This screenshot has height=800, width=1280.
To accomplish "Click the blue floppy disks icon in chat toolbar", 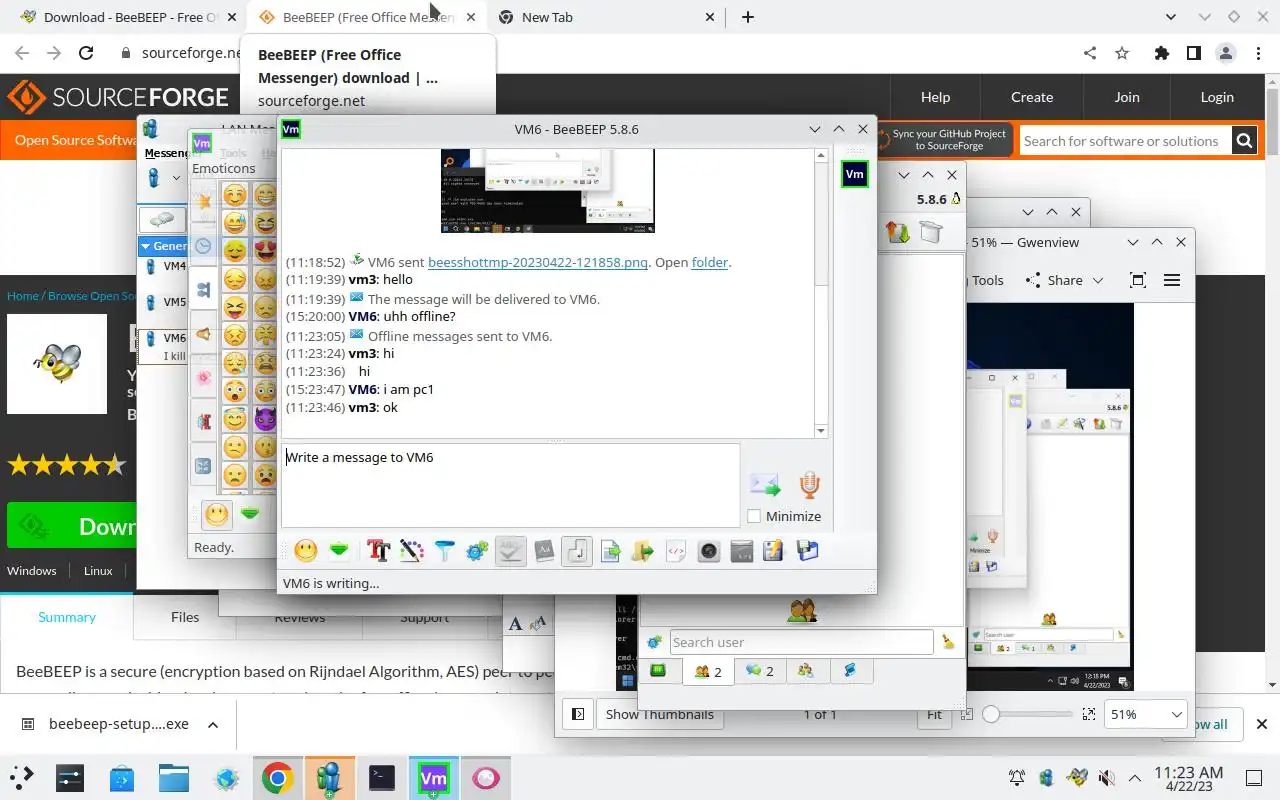I will tap(807, 550).
